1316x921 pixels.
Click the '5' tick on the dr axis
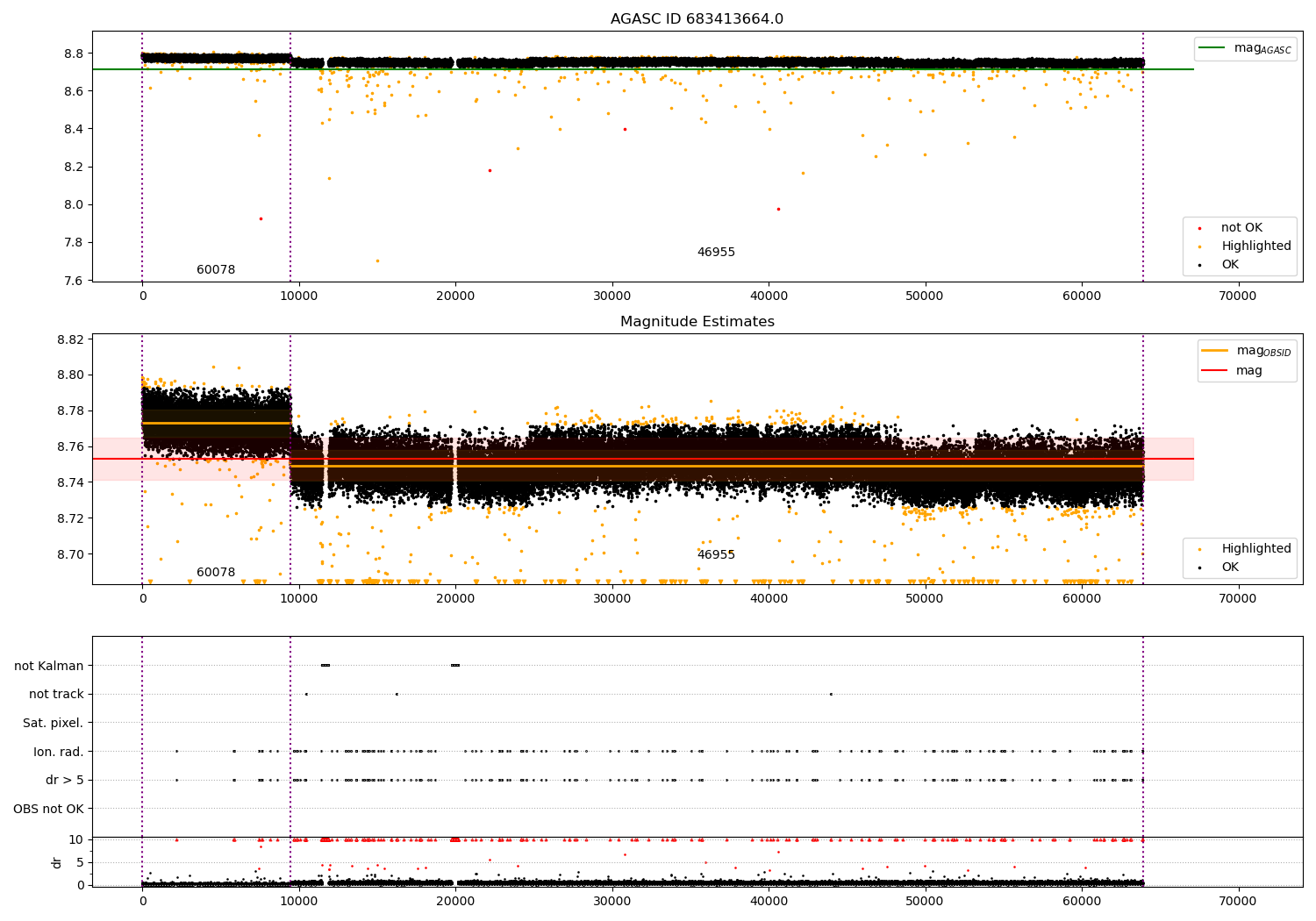(80, 862)
